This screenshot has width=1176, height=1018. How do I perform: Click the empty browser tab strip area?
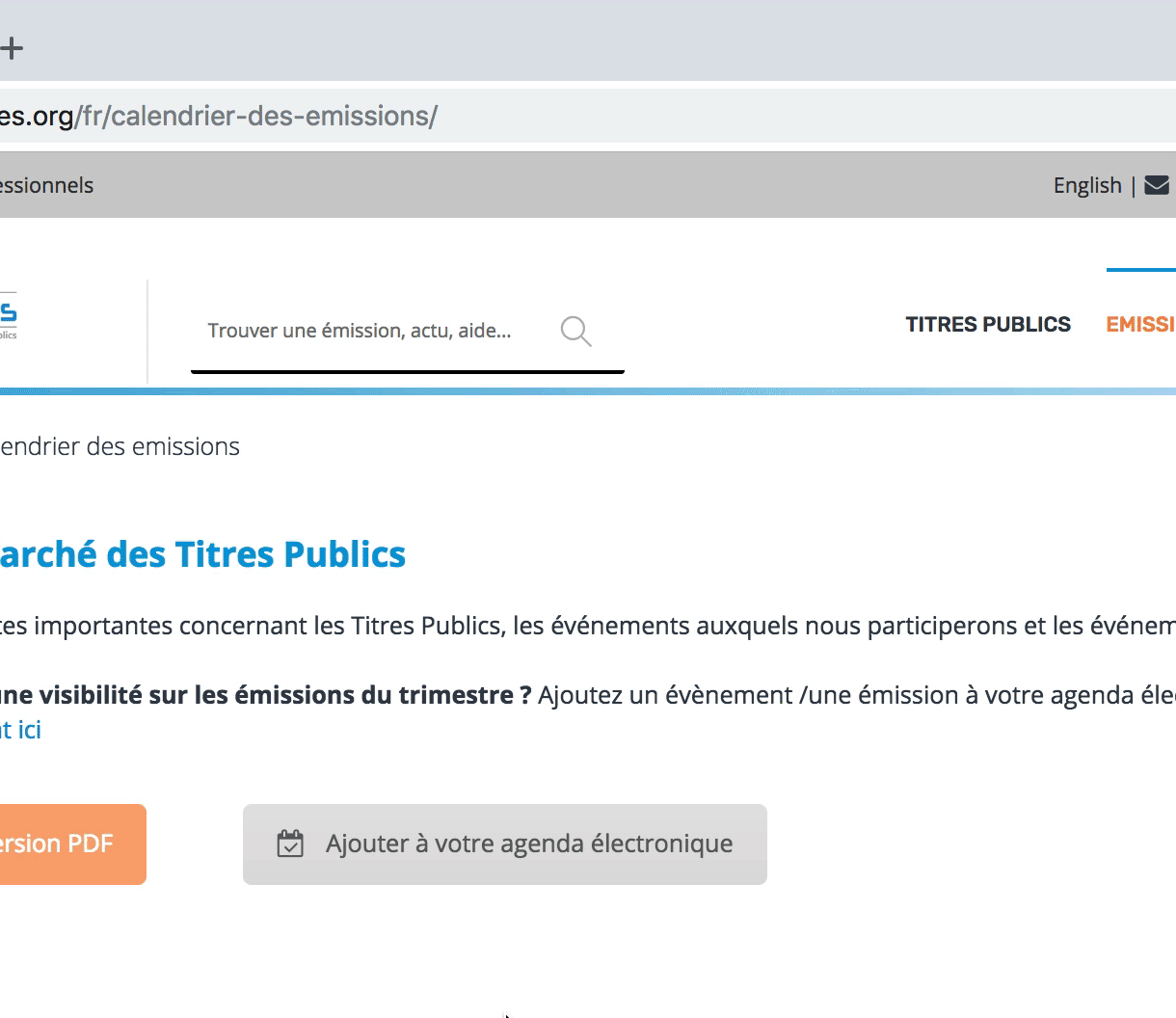coord(578,43)
